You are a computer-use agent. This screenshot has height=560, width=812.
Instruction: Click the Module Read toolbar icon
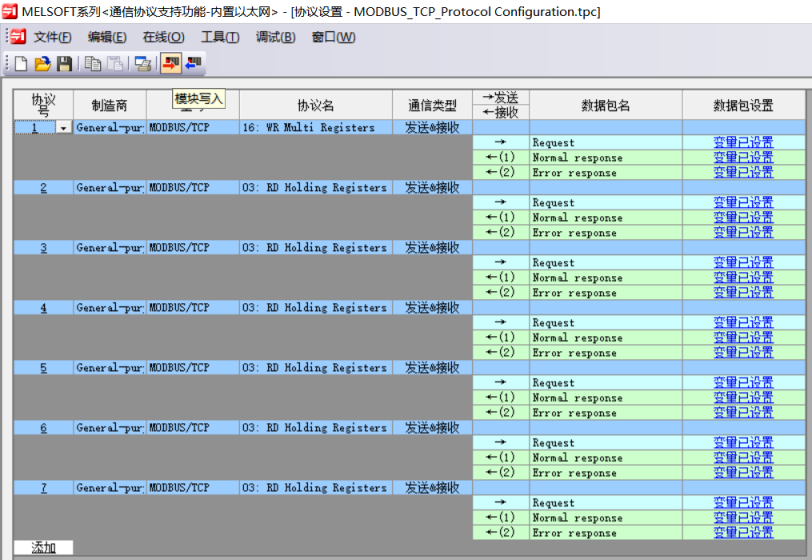click(x=193, y=64)
